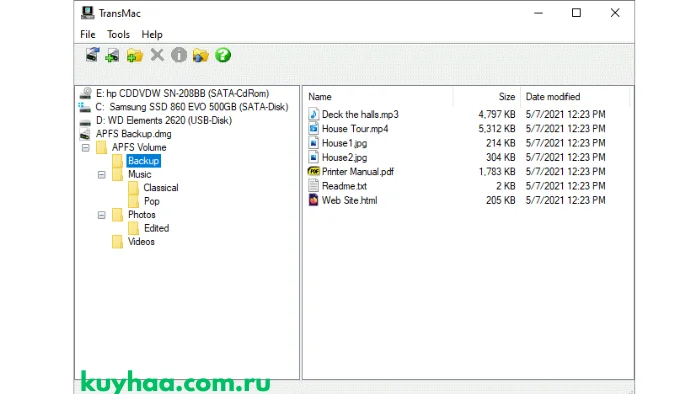Select the Classical folder label
700x394 pixels.
tap(161, 188)
